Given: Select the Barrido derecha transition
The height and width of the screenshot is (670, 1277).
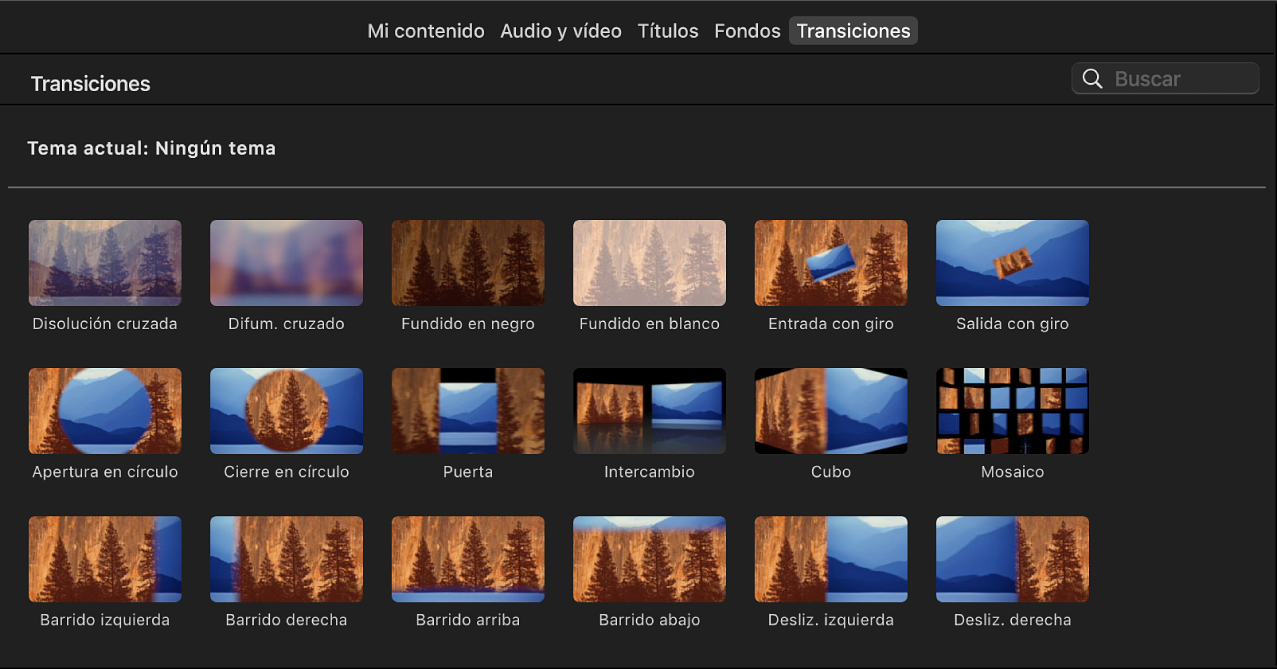Looking at the screenshot, I should [x=286, y=558].
